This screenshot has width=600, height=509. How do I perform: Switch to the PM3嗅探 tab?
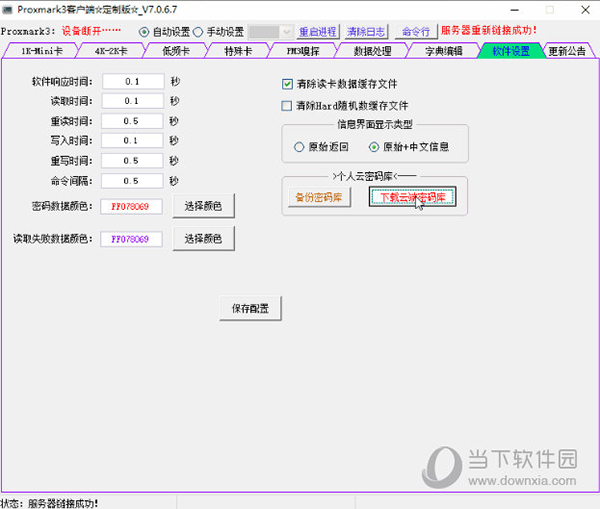pyautogui.click(x=303, y=51)
